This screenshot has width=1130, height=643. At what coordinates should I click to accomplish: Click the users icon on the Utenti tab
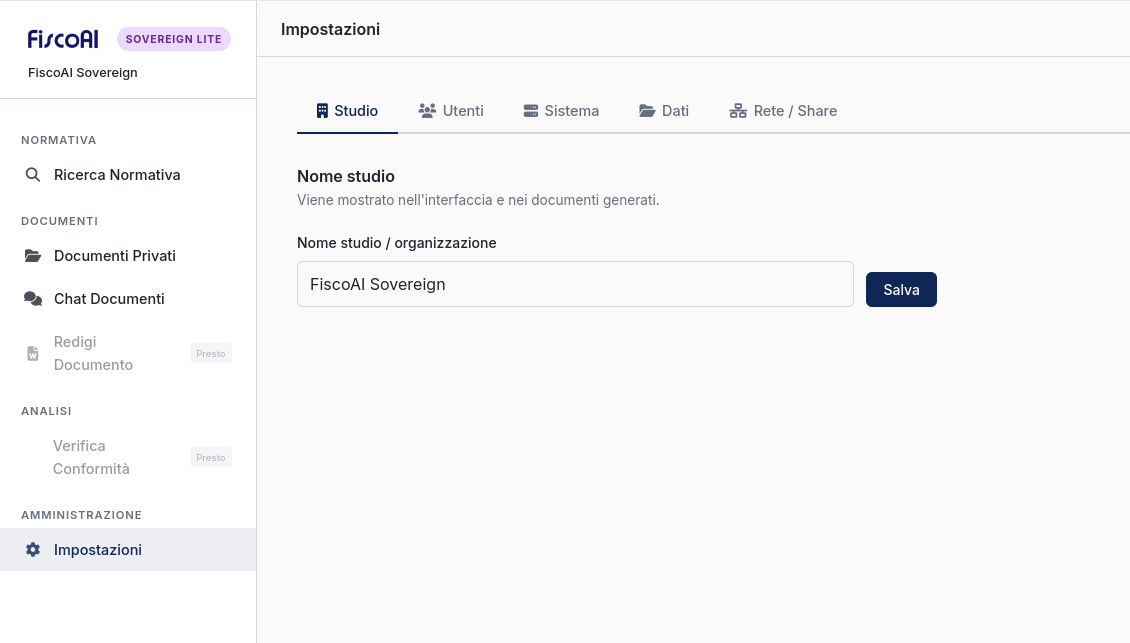point(427,110)
